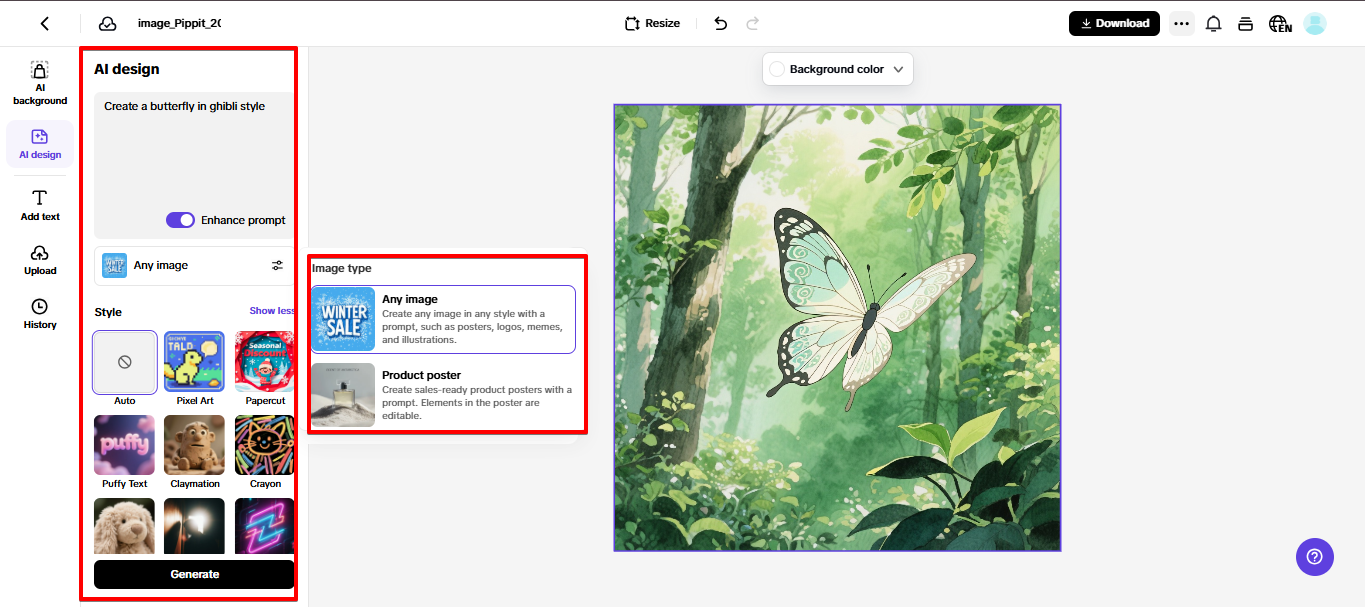
Task: Open image settings sliders next to Any image
Action: (x=277, y=265)
